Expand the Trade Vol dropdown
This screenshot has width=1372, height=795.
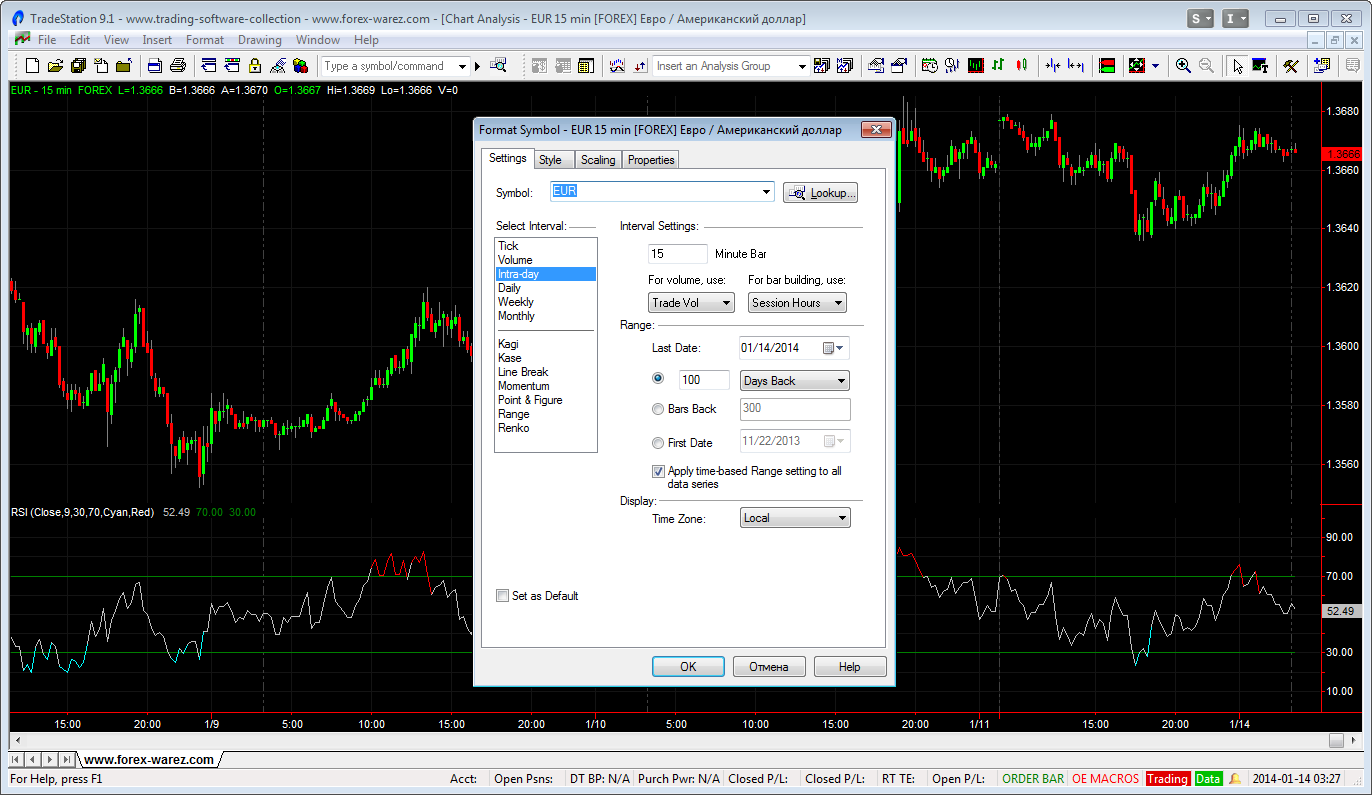[x=691, y=303]
